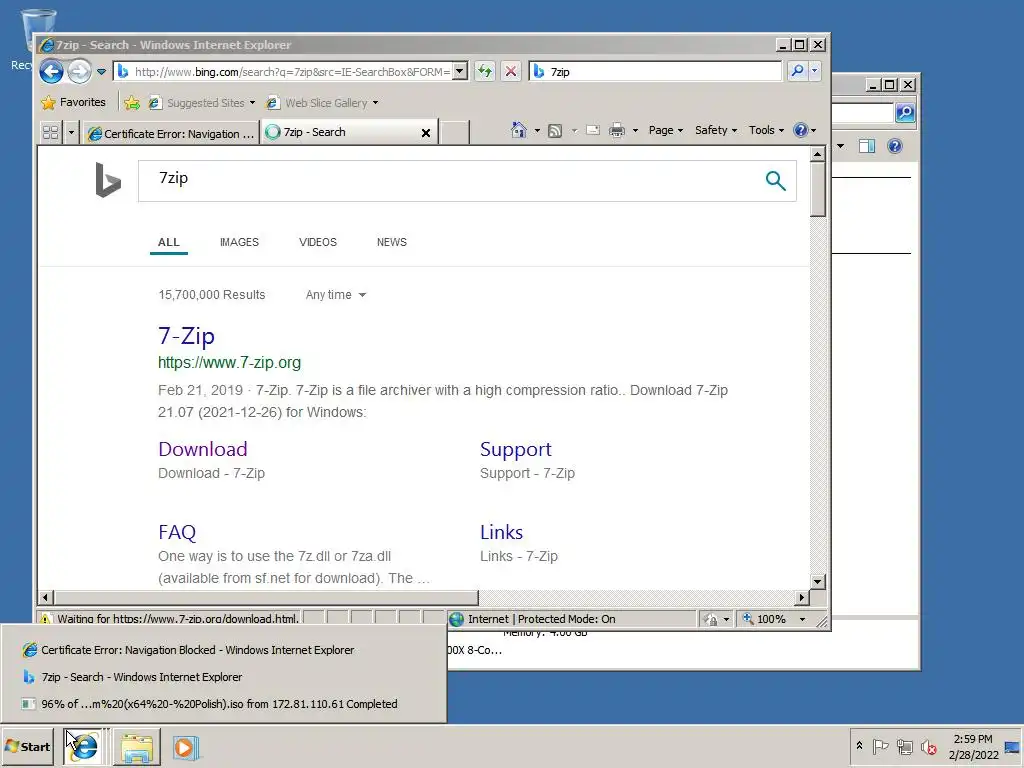Expand the Home button dropdown arrow
Image resolution: width=1024 pixels, height=768 pixels.
pyautogui.click(x=537, y=131)
